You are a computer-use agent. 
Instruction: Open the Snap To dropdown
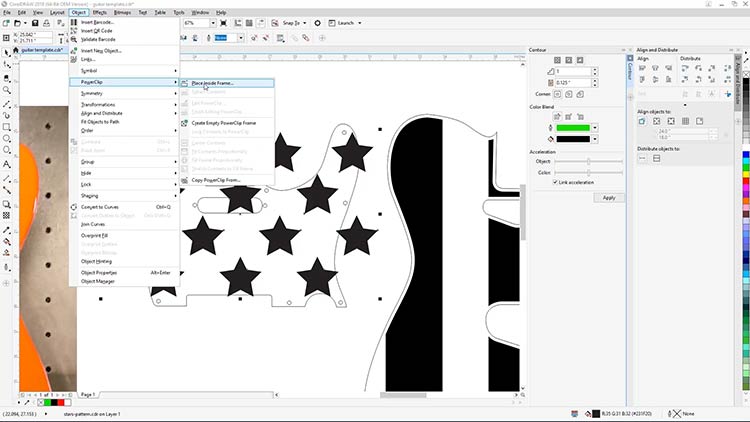pos(305,23)
